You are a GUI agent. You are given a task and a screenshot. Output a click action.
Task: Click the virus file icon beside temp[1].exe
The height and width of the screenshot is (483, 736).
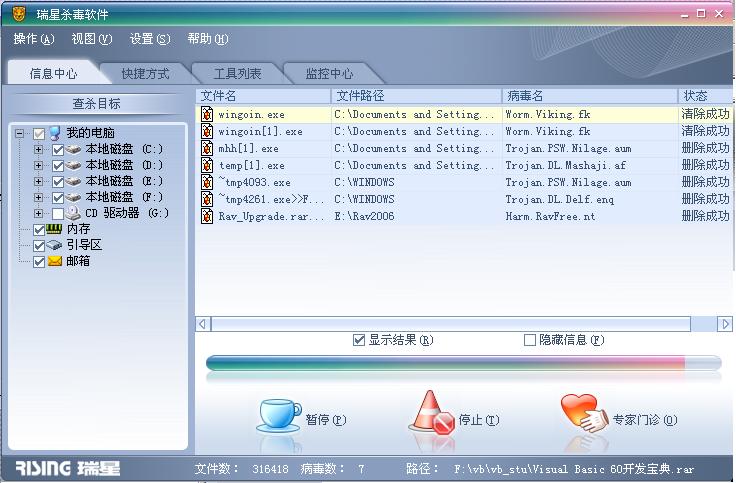pyautogui.click(x=207, y=165)
